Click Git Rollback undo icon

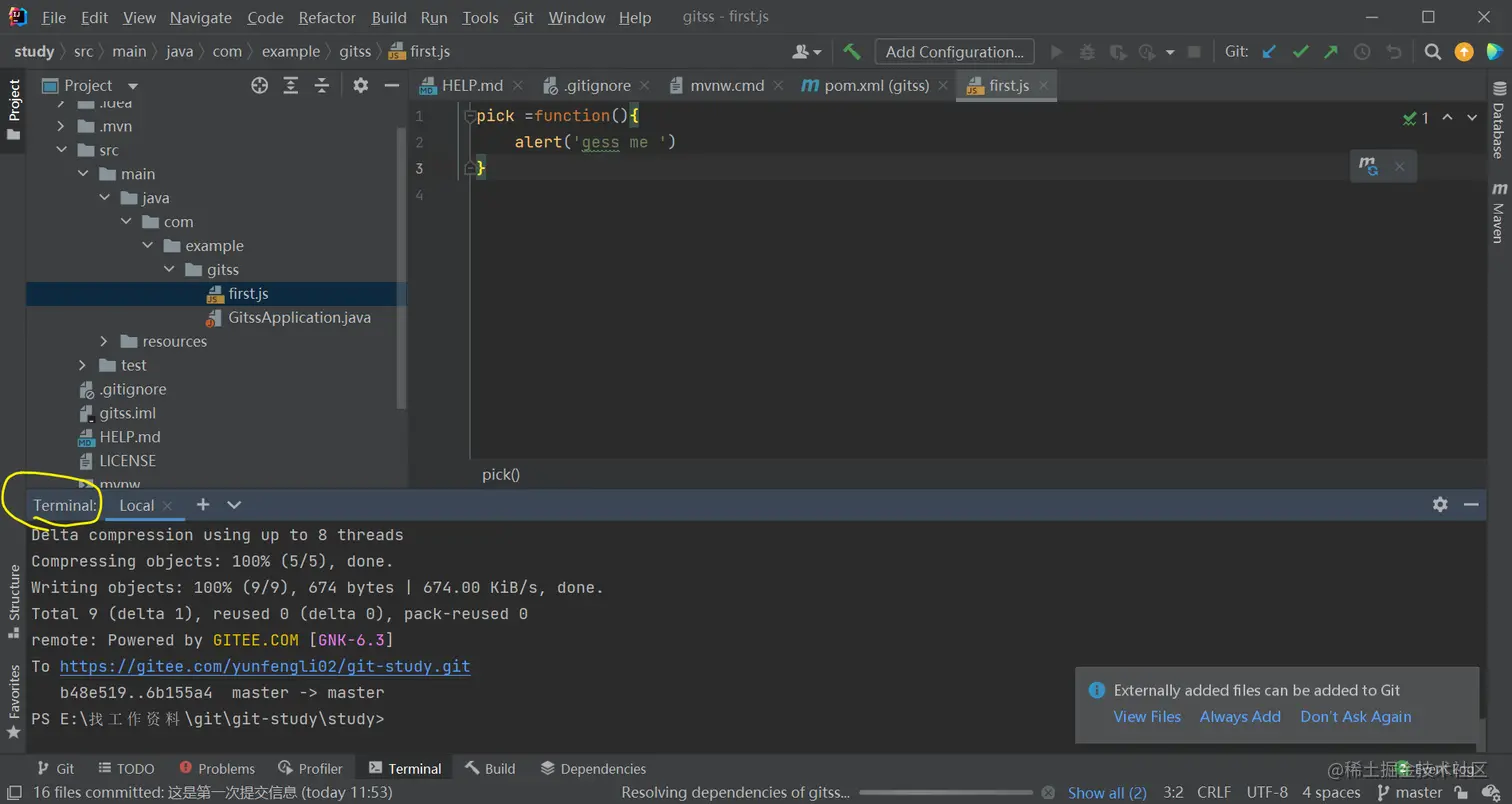coord(1393,52)
